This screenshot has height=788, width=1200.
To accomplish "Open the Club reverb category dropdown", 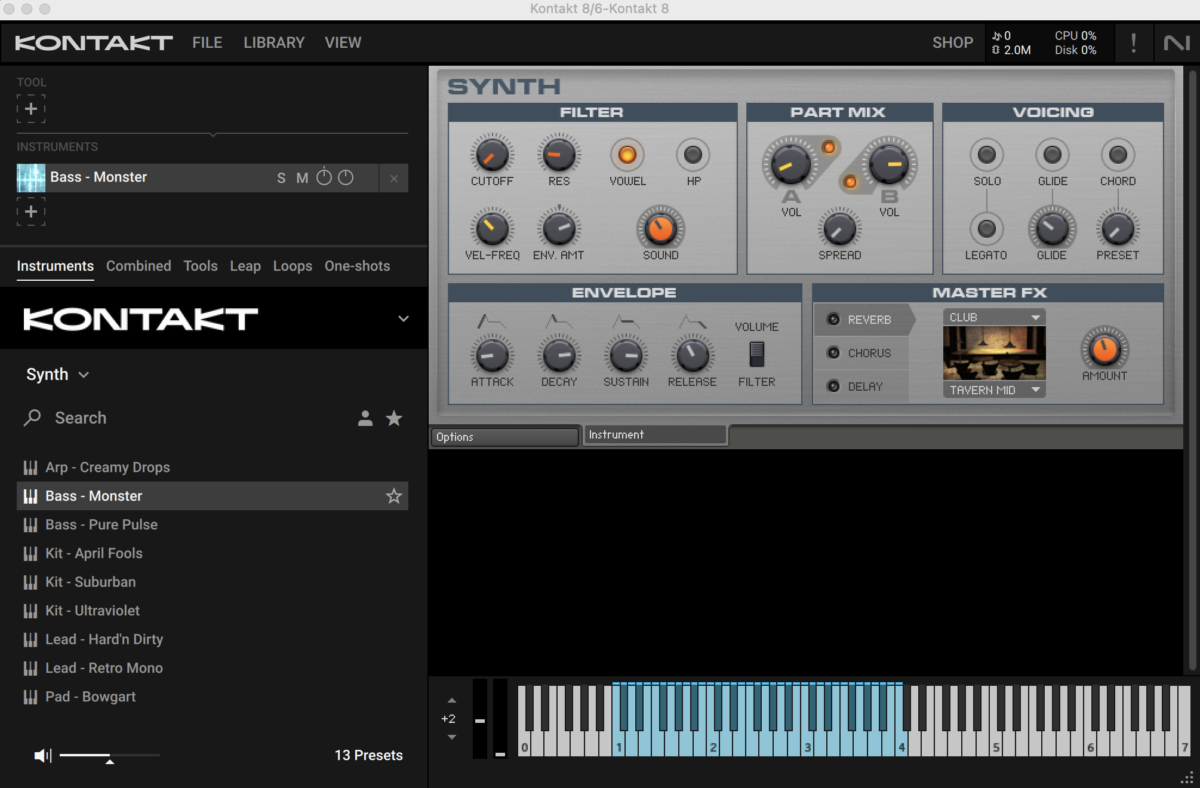I will pyautogui.click(x=994, y=317).
